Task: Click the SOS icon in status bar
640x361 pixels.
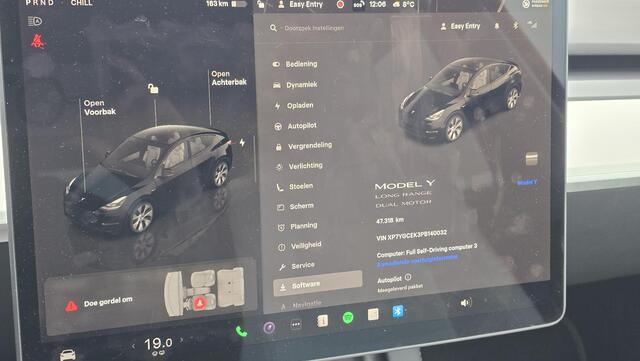Action: pos(358,5)
